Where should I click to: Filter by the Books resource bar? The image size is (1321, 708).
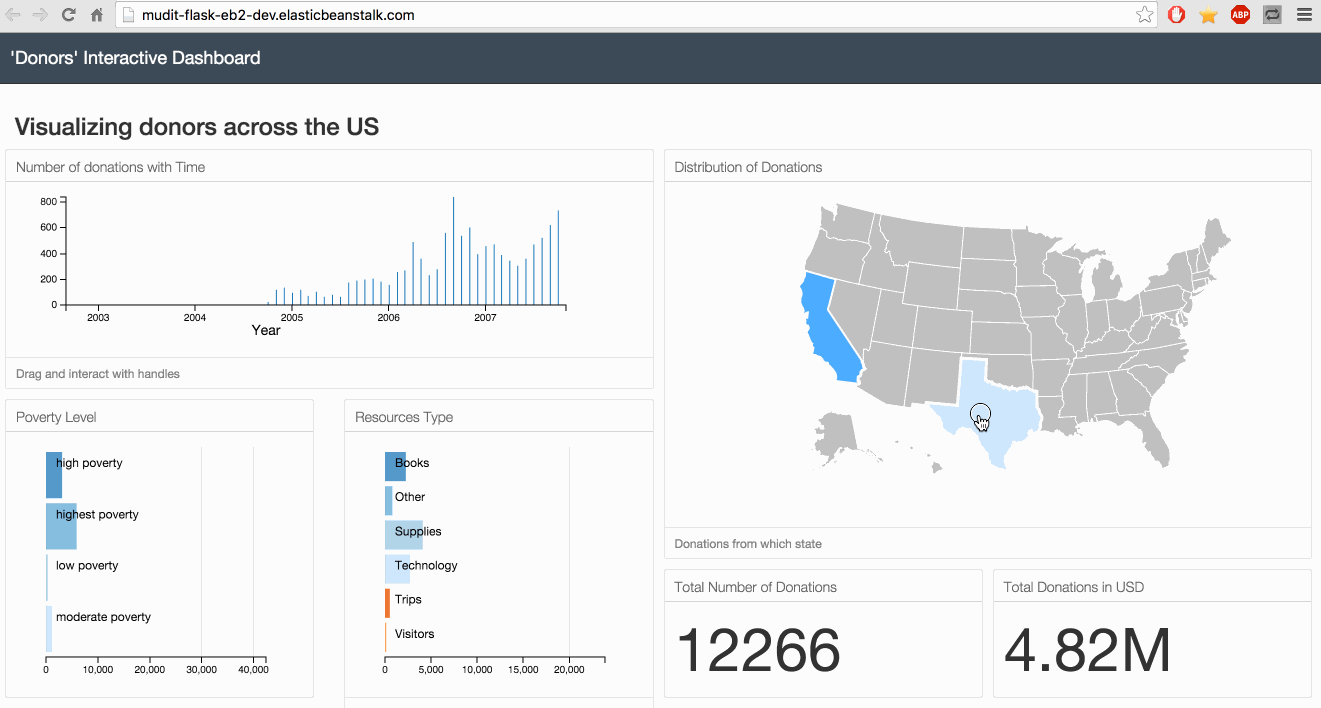(395, 465)
